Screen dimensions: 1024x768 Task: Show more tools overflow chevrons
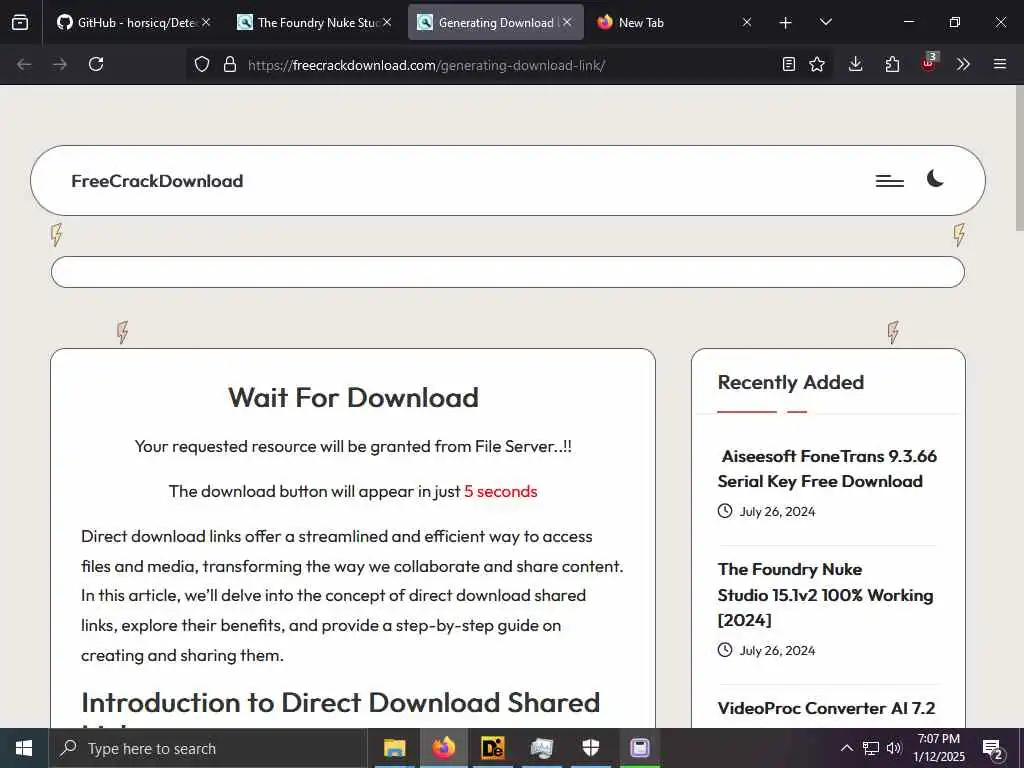pos(963,64)
